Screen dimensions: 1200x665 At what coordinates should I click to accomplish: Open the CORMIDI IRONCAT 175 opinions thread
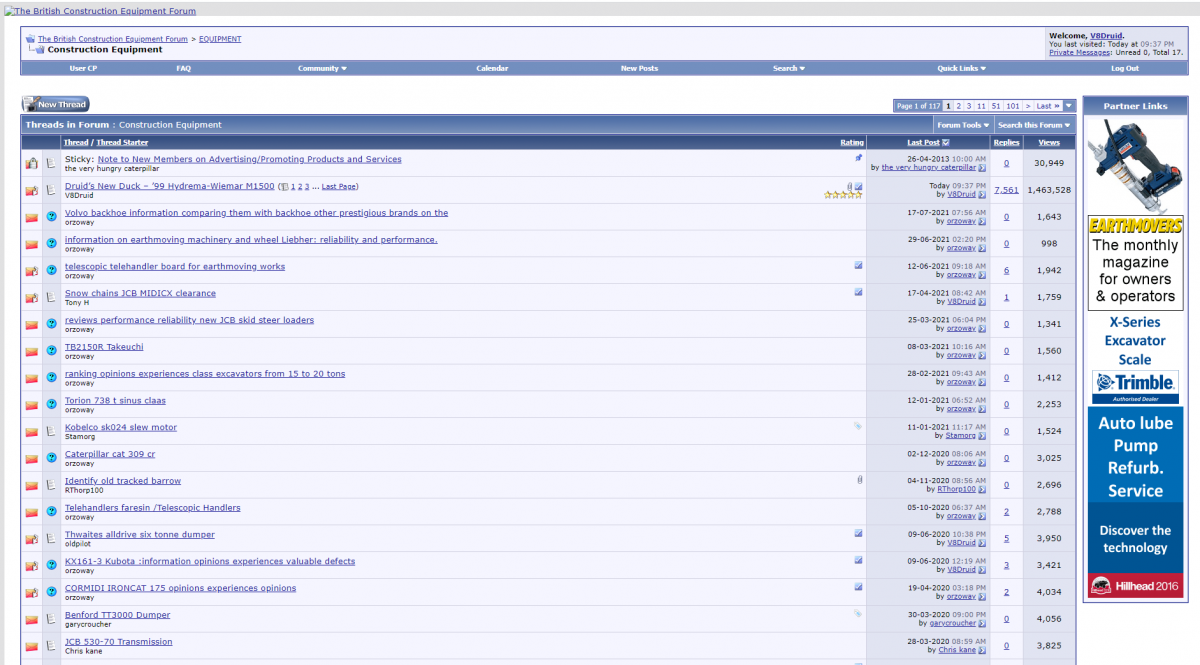181,588
